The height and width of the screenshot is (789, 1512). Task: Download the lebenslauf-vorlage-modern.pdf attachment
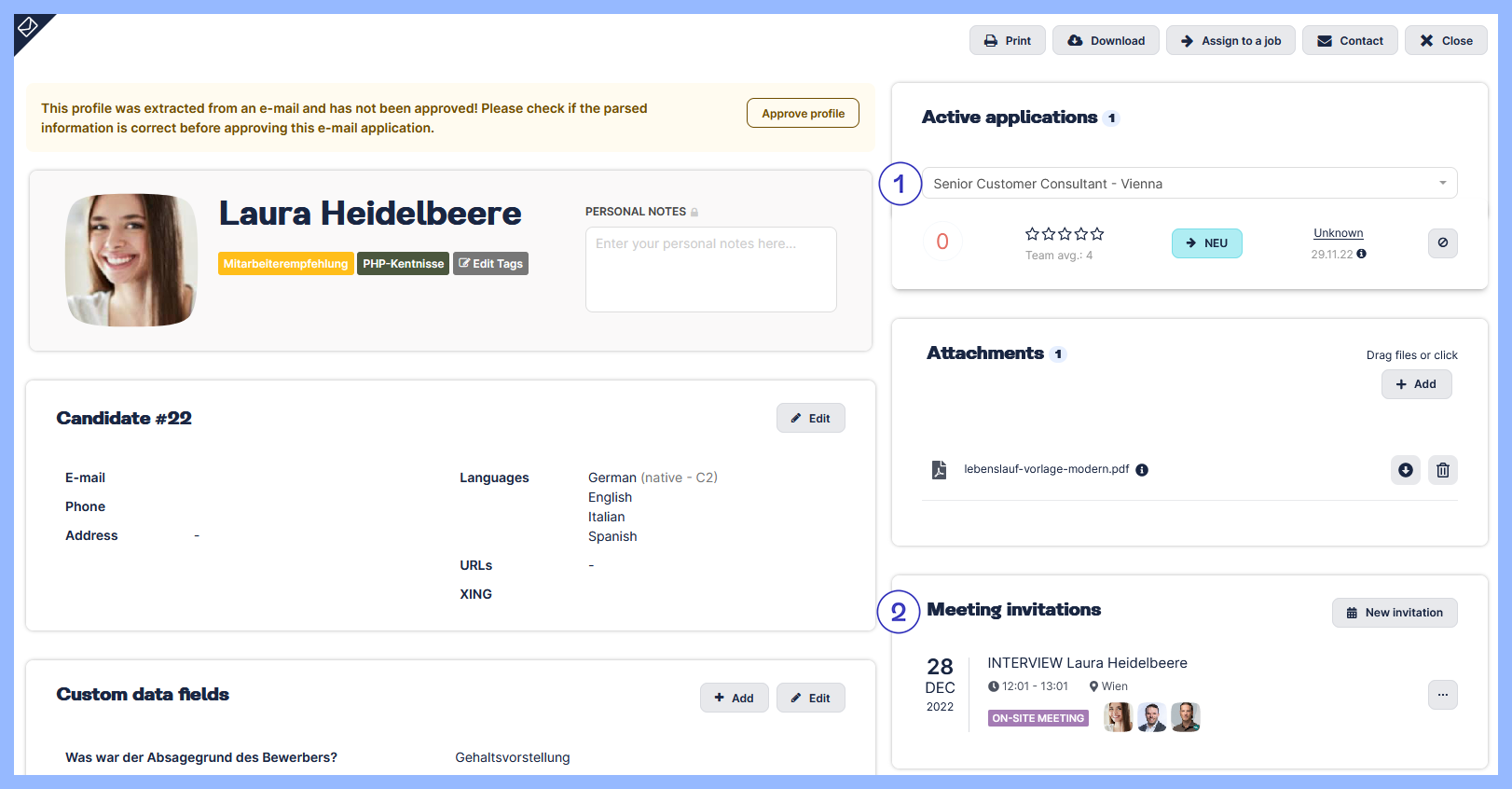point(1405,470)
